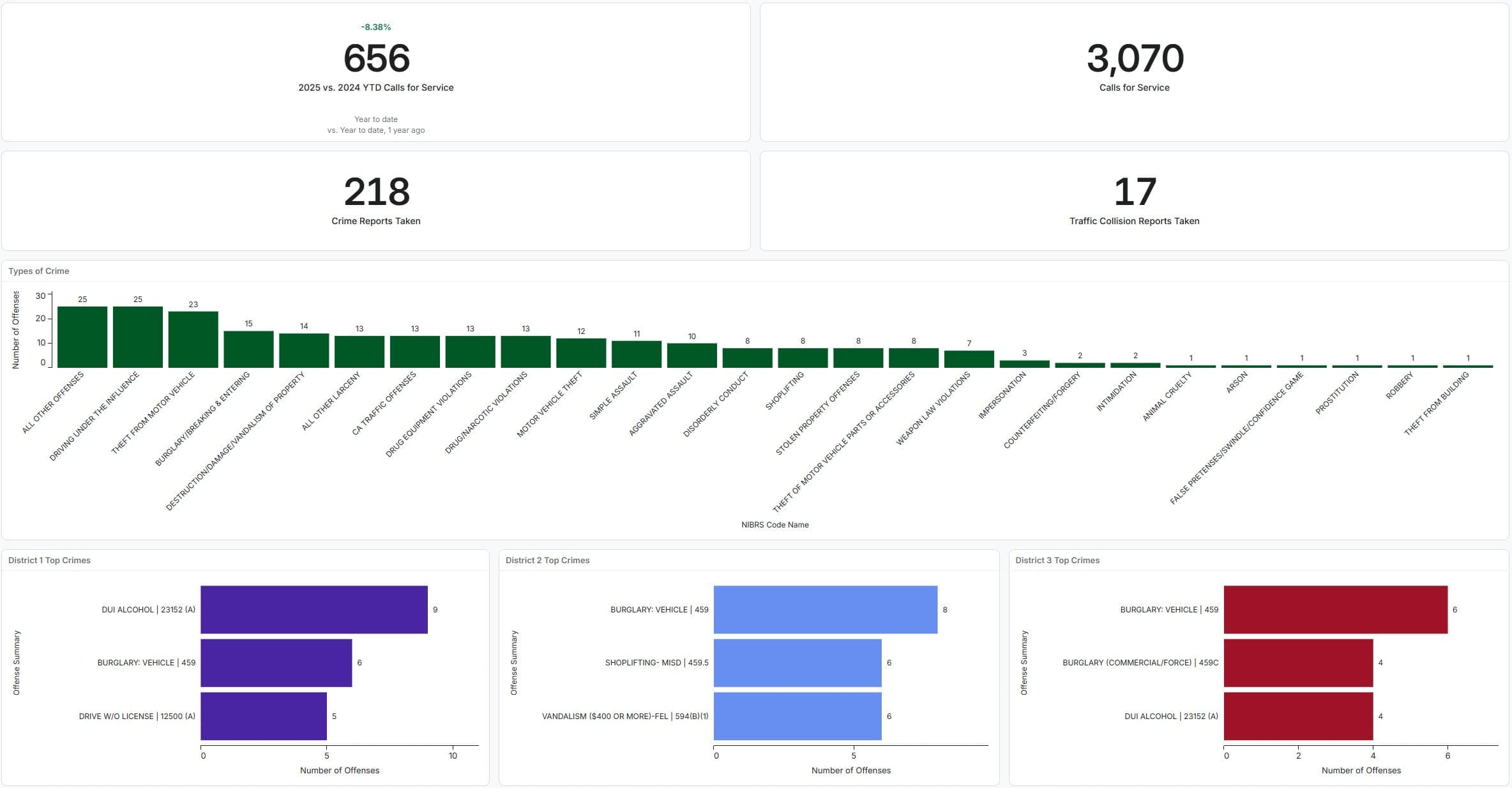This screenshot has width=1512, height=788.
Task: Select District 1 DRIVE W/O LICENSE bar
Action: [263, 716]
